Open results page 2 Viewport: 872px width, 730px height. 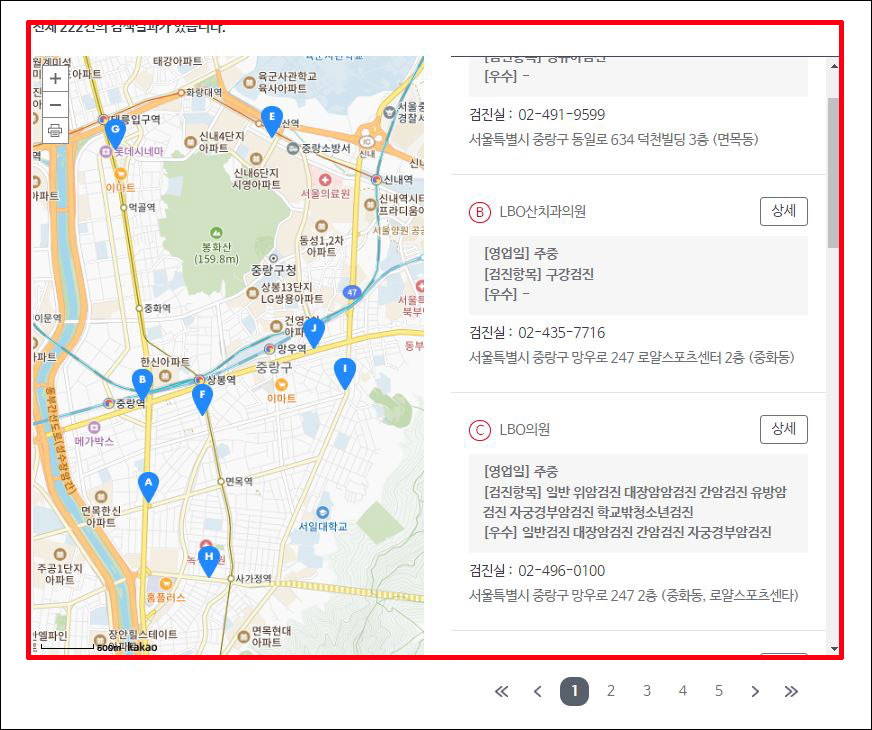tap(611, 691)
